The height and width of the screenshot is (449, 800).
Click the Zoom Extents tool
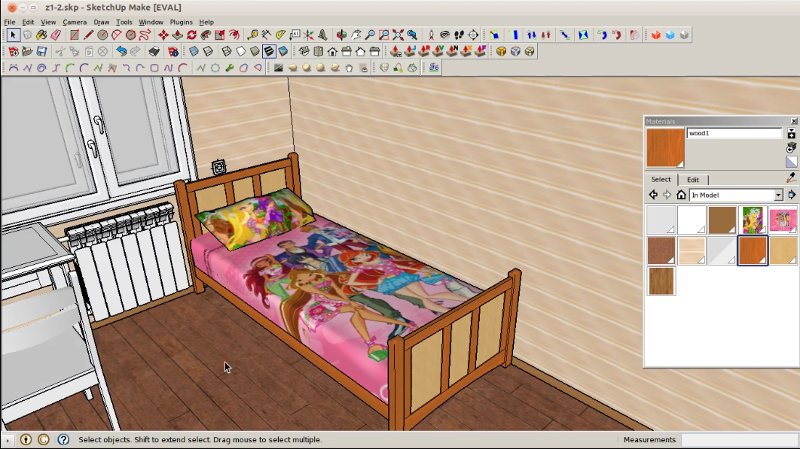(x=398, y=35)
